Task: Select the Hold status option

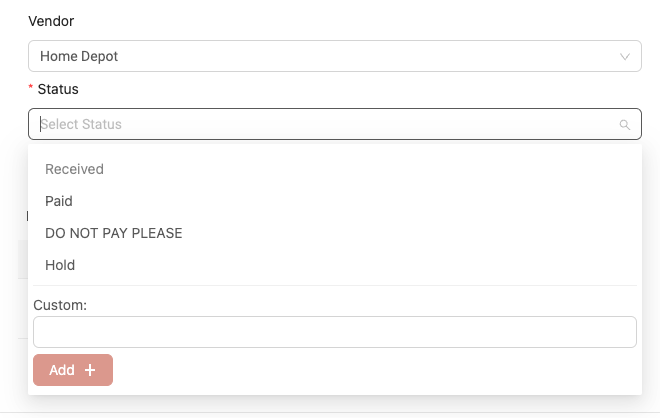Action: click(x=335, y=265)
